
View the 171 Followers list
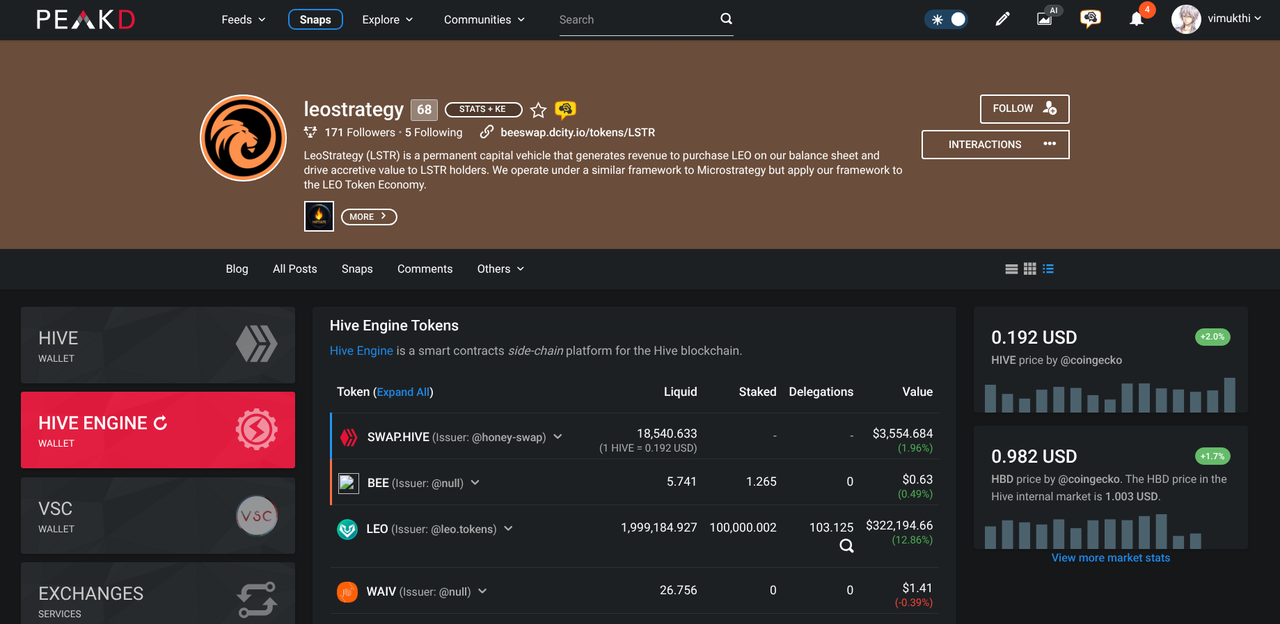pos(359,132)
